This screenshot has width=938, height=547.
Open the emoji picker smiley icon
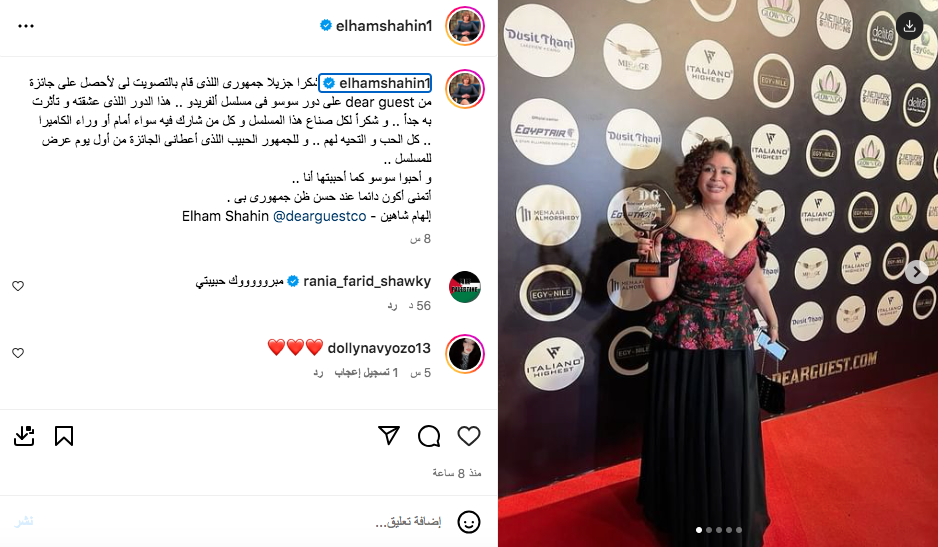click(x=469, y=522)
